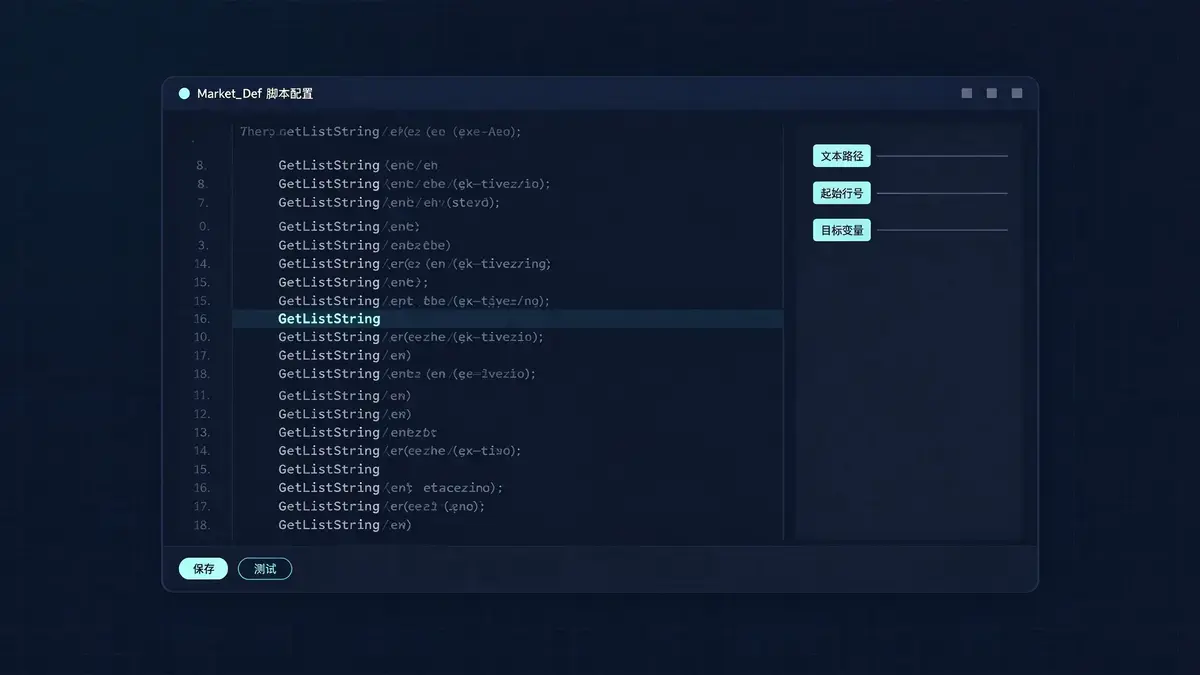Image resolution: width=1200 pixels, height=675 pixels.
Task: Click the last square window control icon
Action: (1017, 93)
